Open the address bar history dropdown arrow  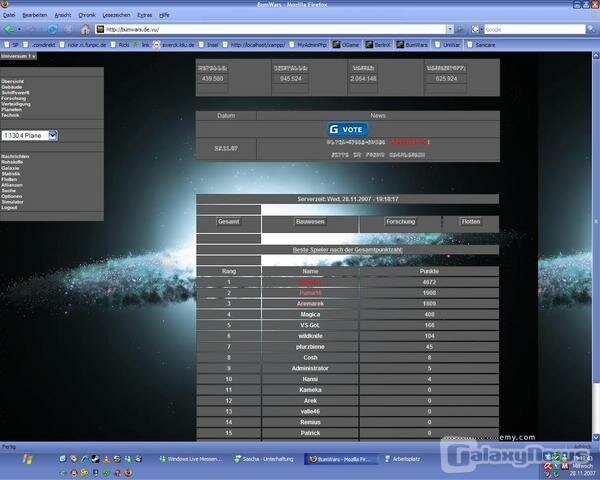pos(450,29)
